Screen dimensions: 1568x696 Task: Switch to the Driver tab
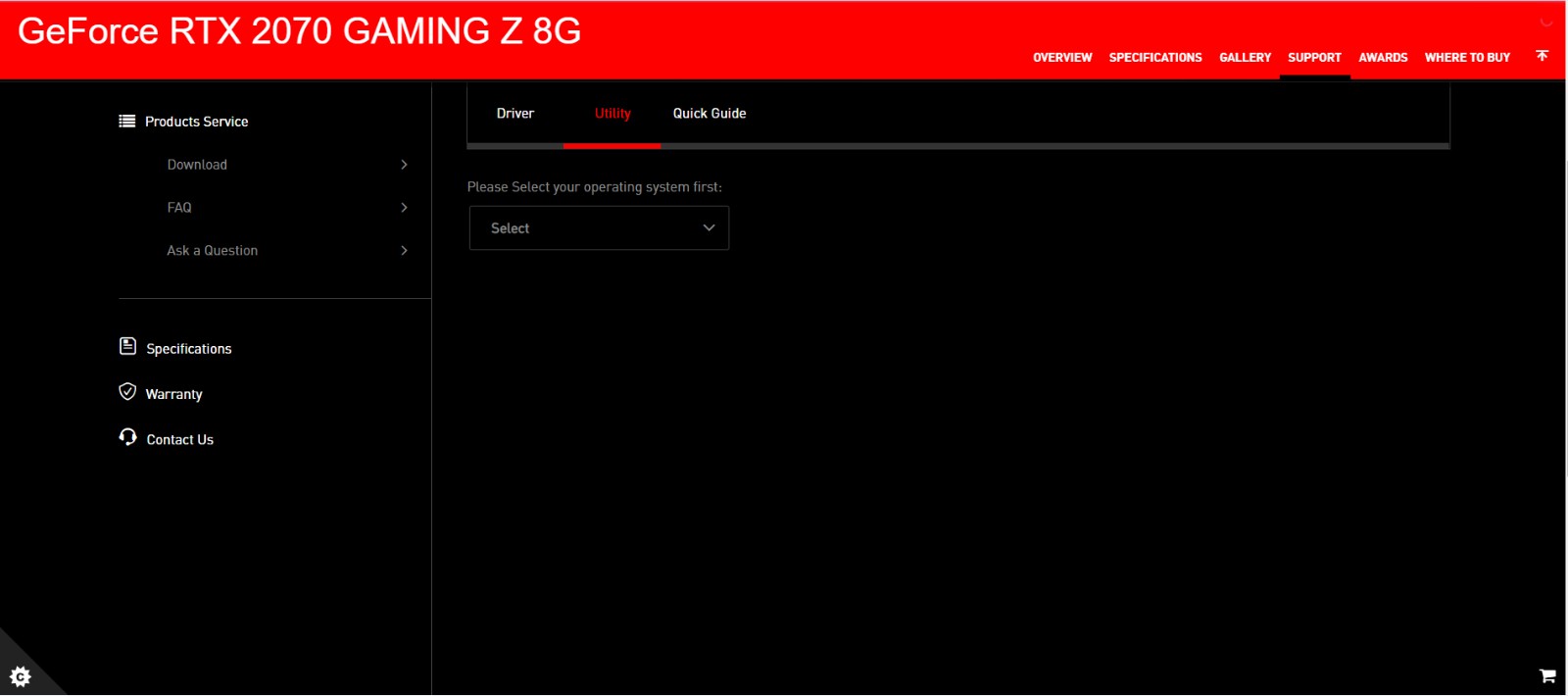coord(515,114)
